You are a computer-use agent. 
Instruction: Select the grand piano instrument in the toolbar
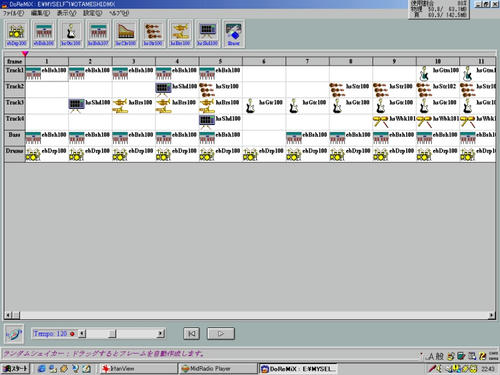(126, 33)
